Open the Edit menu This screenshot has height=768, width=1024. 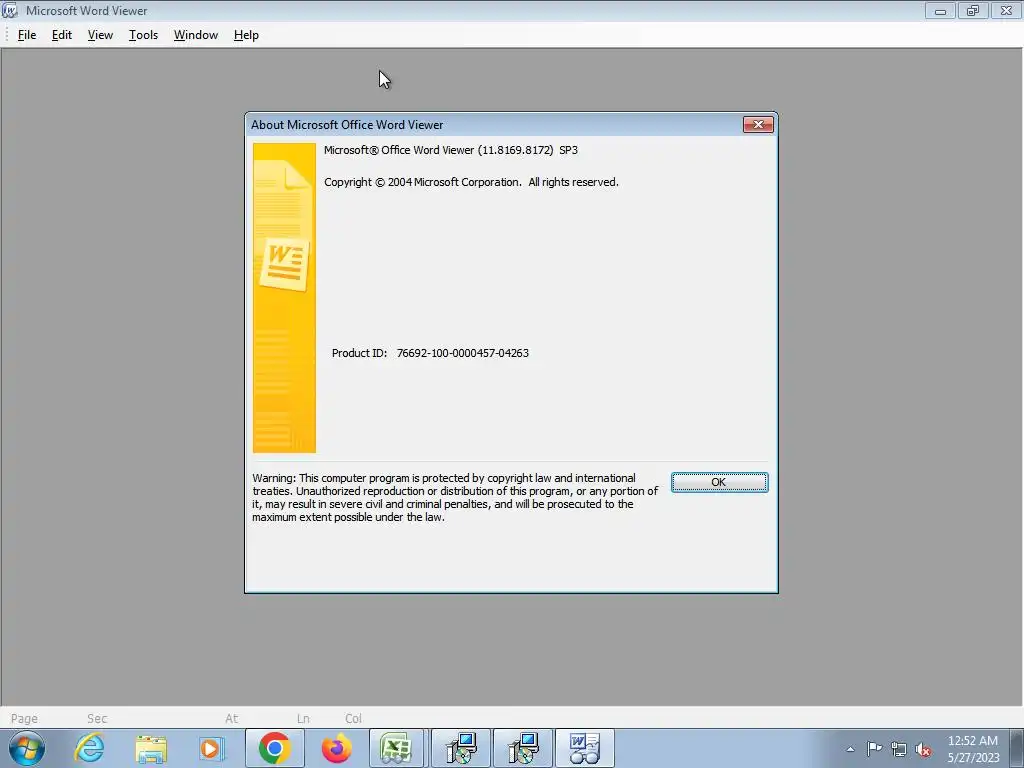click(61, 35)
